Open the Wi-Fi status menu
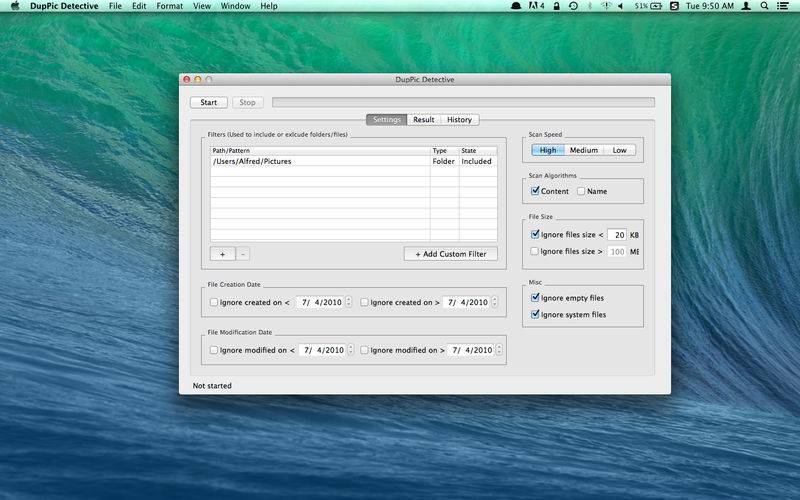The image size is (800, 500). click(606, 6)
